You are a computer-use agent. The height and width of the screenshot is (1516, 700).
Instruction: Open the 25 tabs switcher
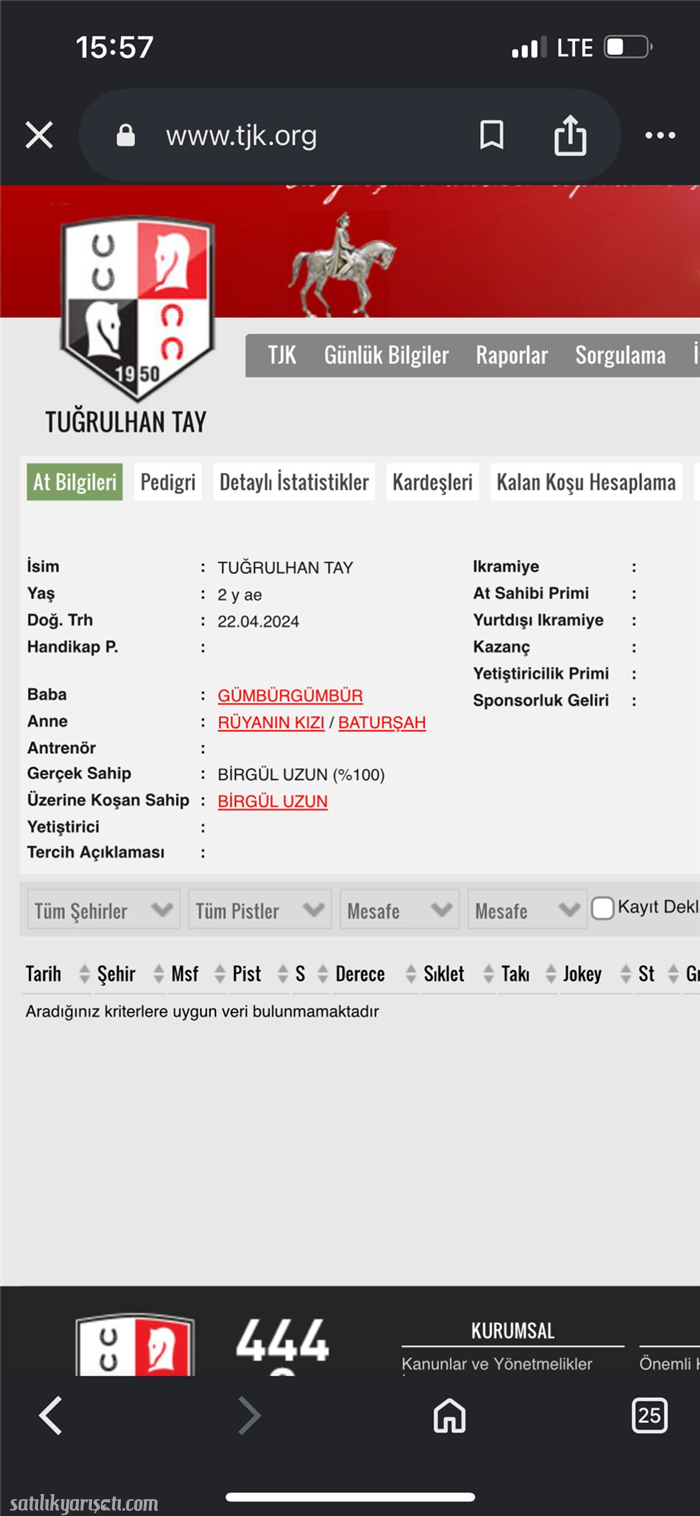click(x=650, y=1415)
